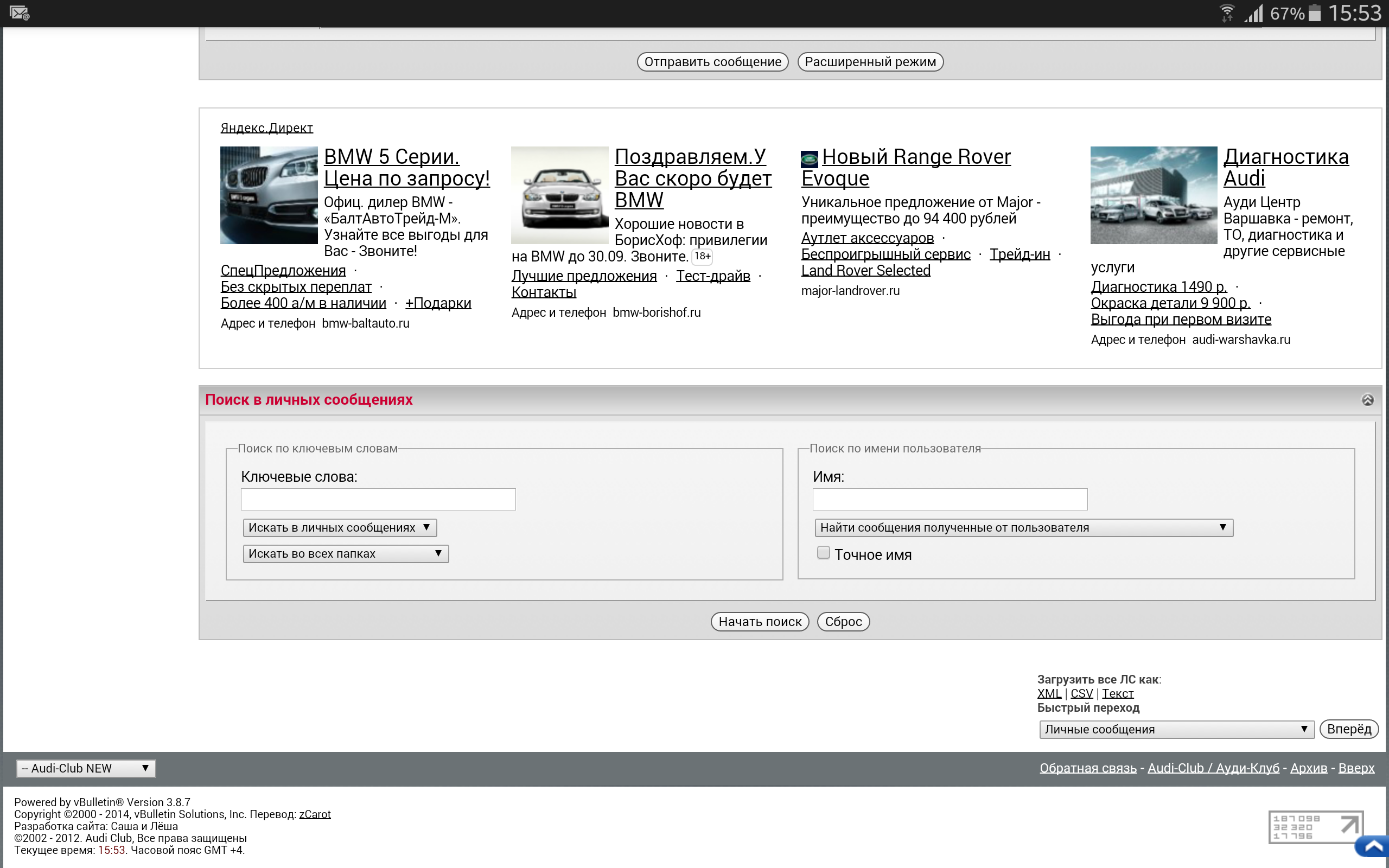Click the Имя input field
This screenshot has height=868, width=1389.
point(950,500)
